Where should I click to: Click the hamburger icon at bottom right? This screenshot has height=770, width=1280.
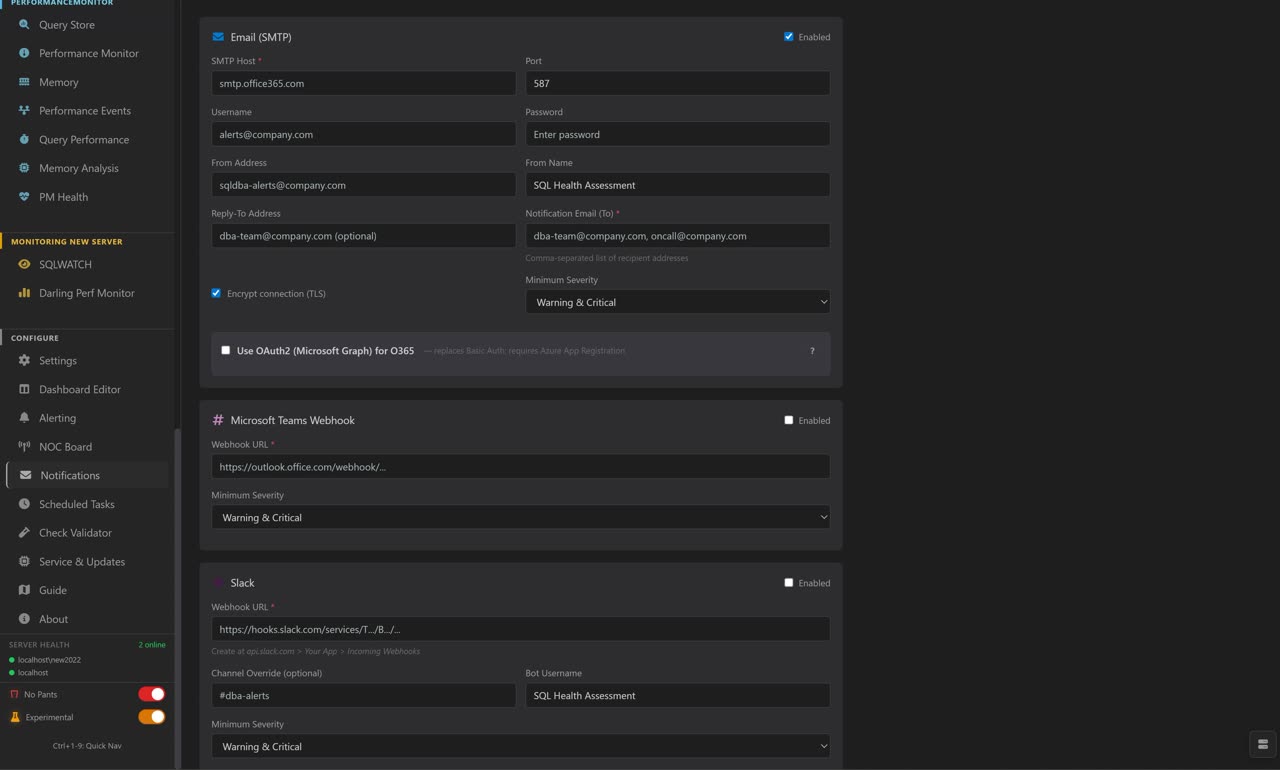pyautogui.click(x=1262, y=744)
